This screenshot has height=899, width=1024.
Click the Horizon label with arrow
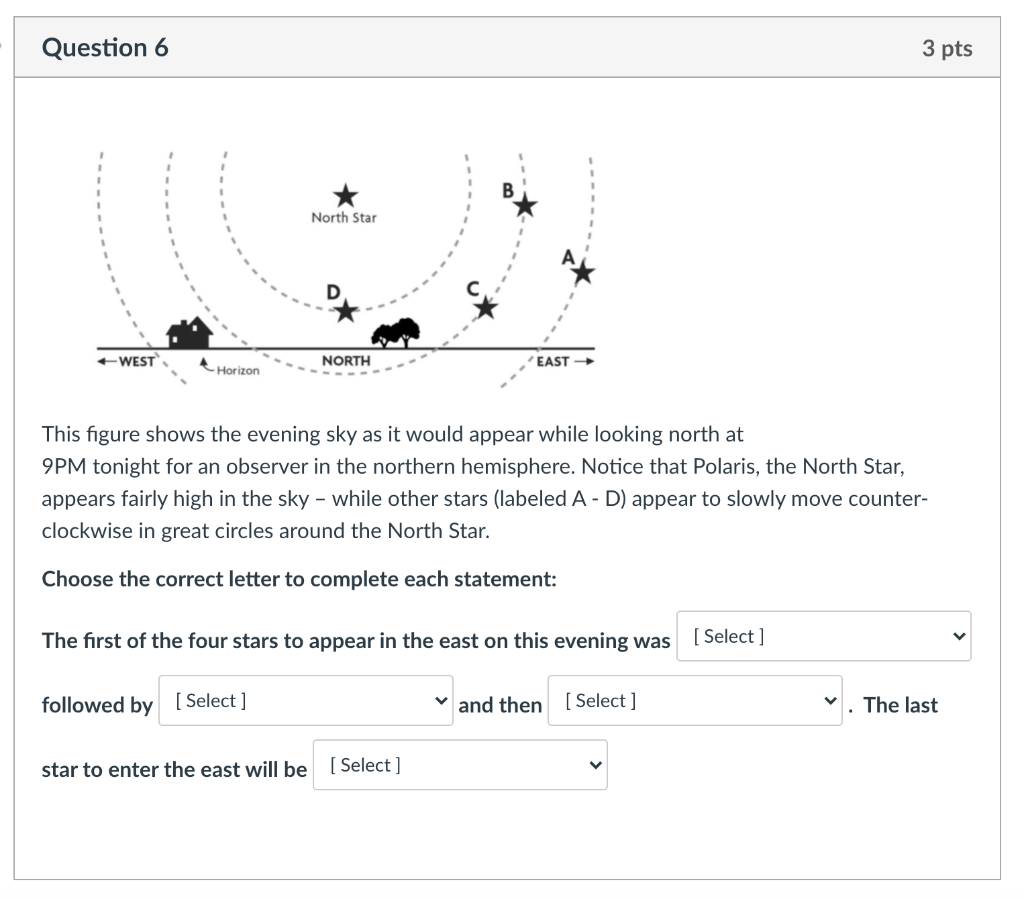(x=230, y=368)
